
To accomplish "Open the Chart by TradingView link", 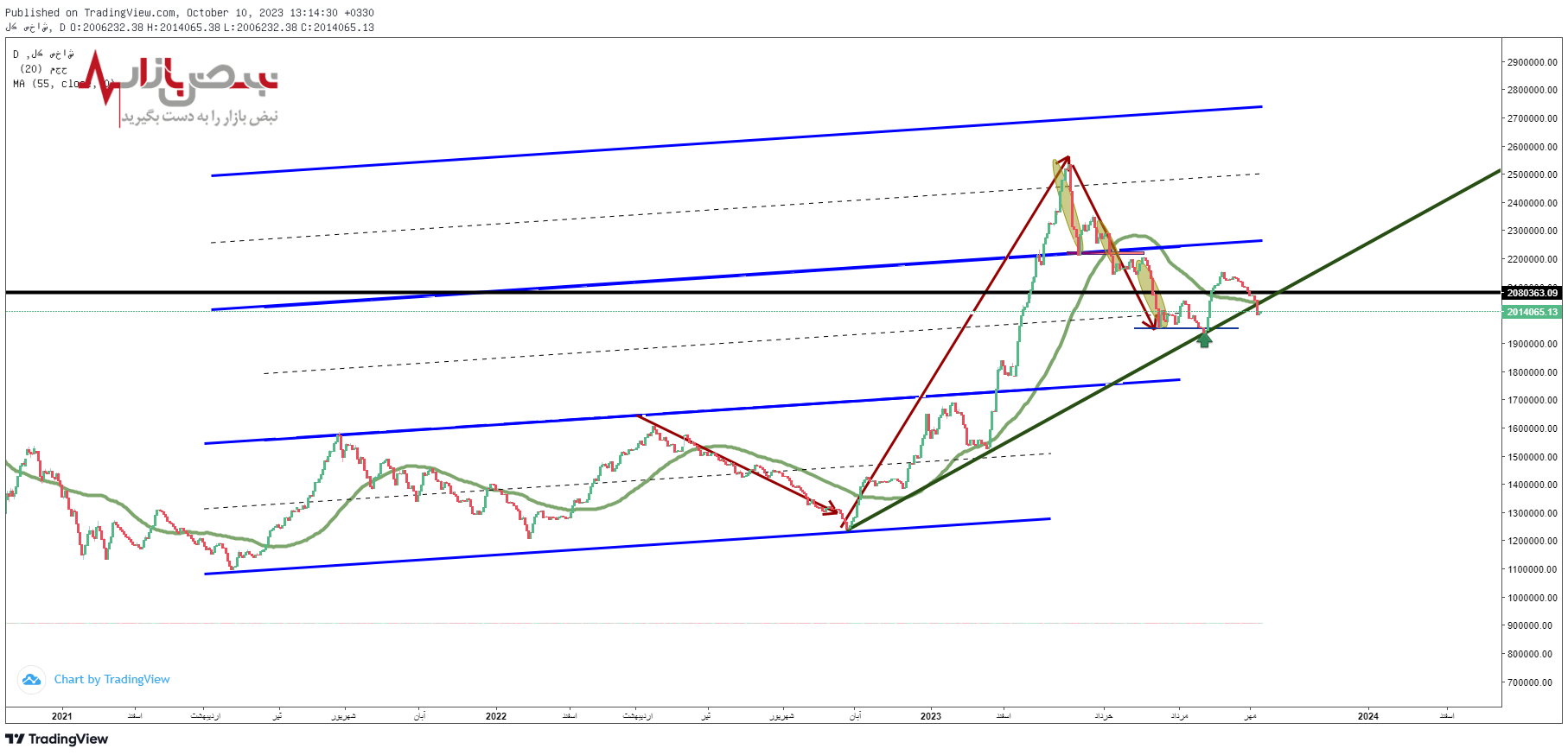I will [112, 680].
